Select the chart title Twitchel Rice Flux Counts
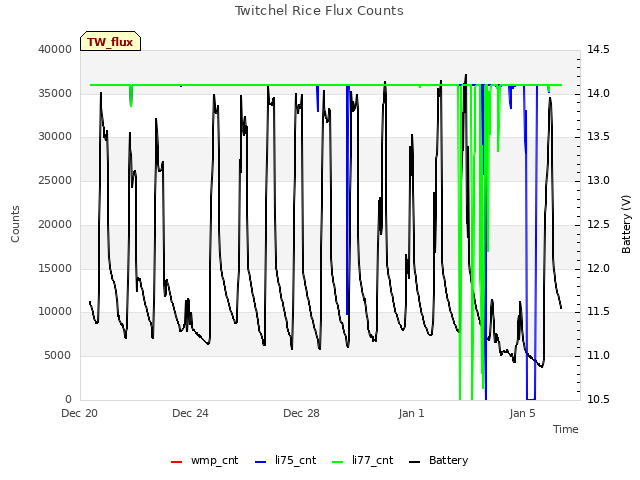640x480 pixels. tap(319, 11)
